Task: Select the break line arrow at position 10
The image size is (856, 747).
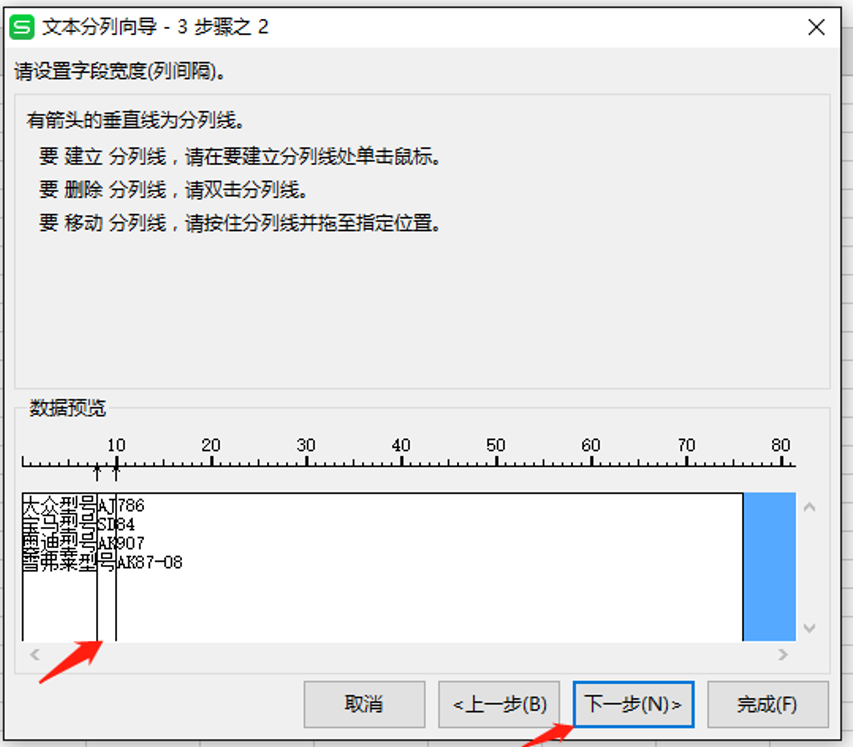Action: [116, 473]
